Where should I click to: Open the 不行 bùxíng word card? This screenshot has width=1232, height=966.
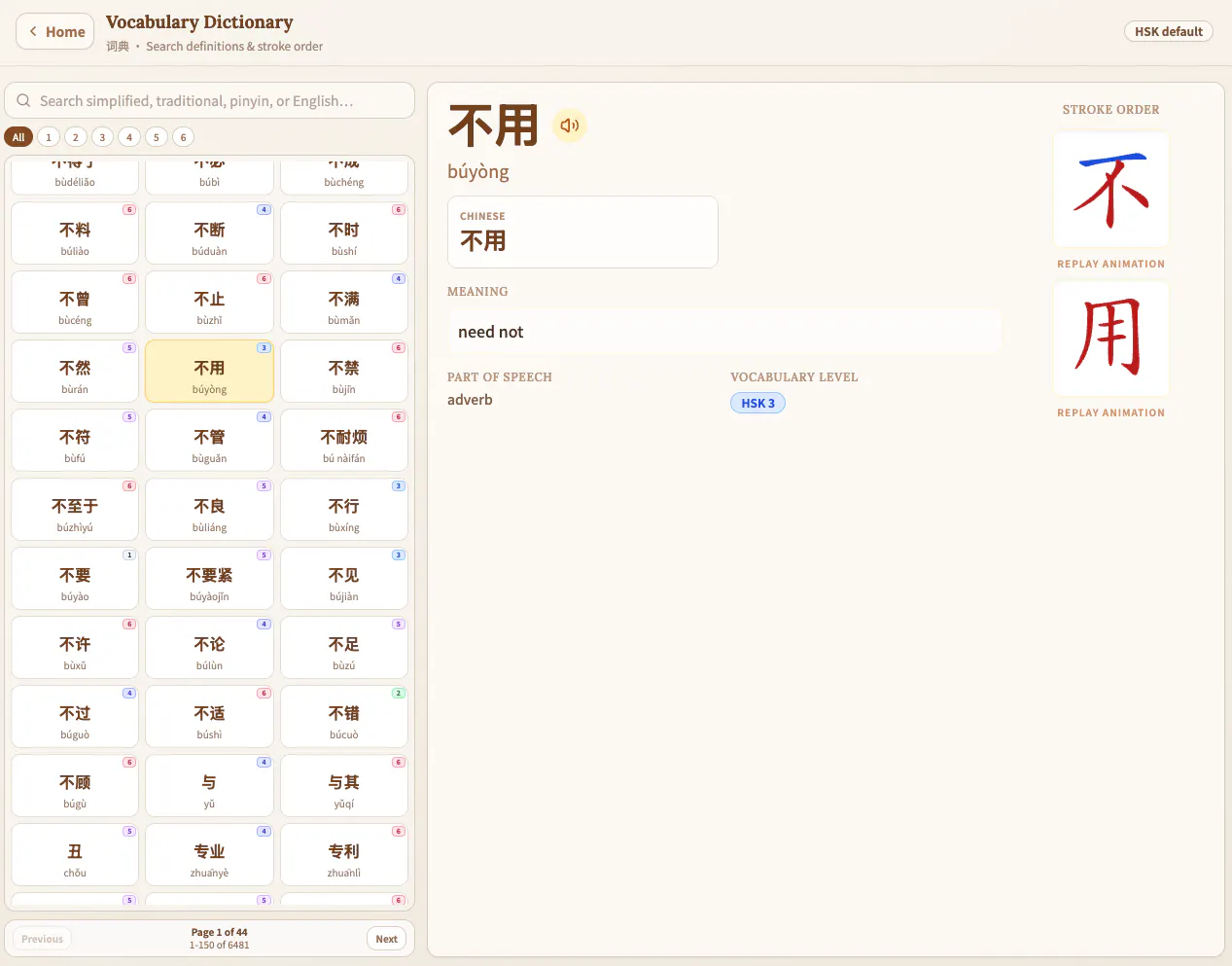(x=344, y=510)
